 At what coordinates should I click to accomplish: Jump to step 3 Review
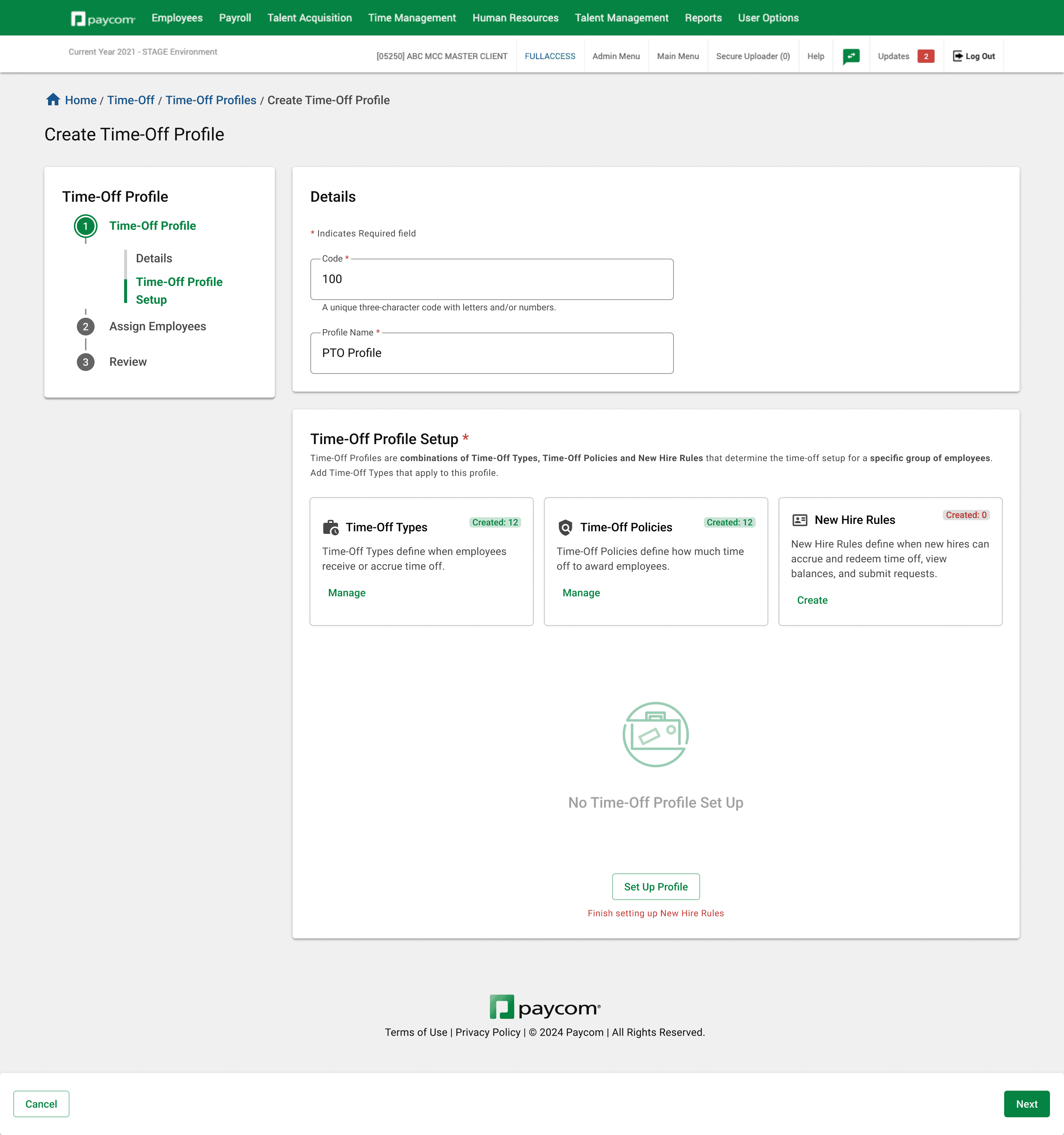[128, 361]
